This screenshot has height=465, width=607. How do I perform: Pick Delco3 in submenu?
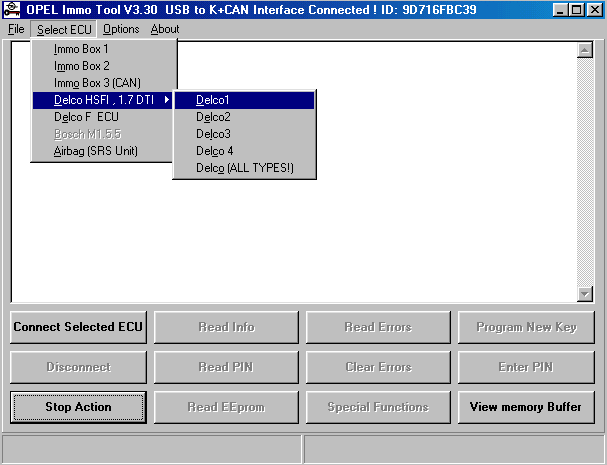244,134
